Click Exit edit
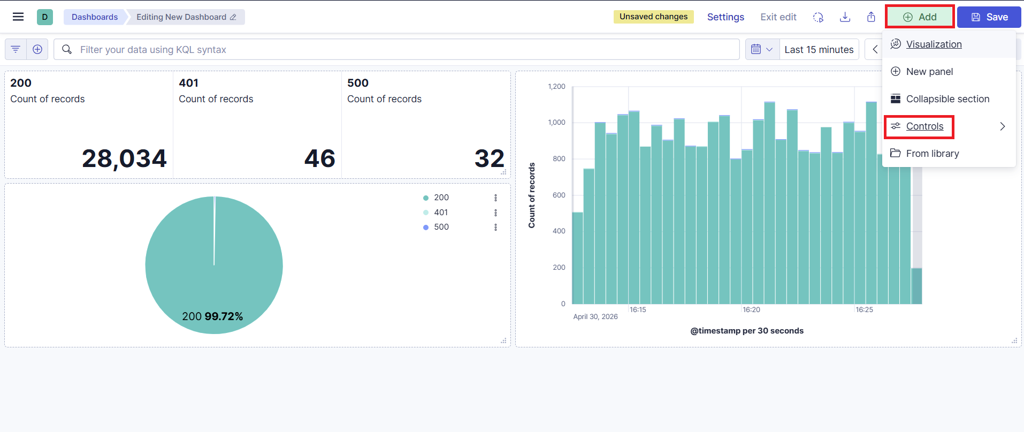Viewport: 1024px width, 432px height. click(778, 17)
